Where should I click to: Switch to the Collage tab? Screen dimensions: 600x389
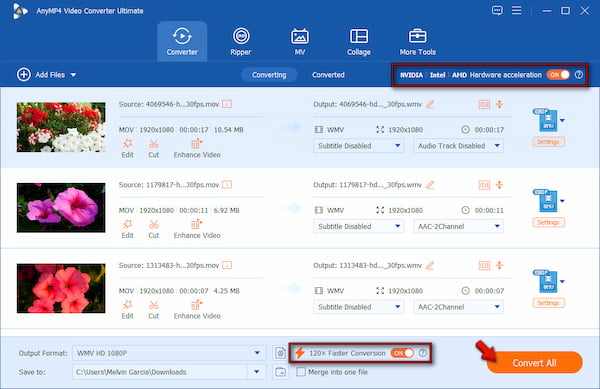click(x=359, y=41)
